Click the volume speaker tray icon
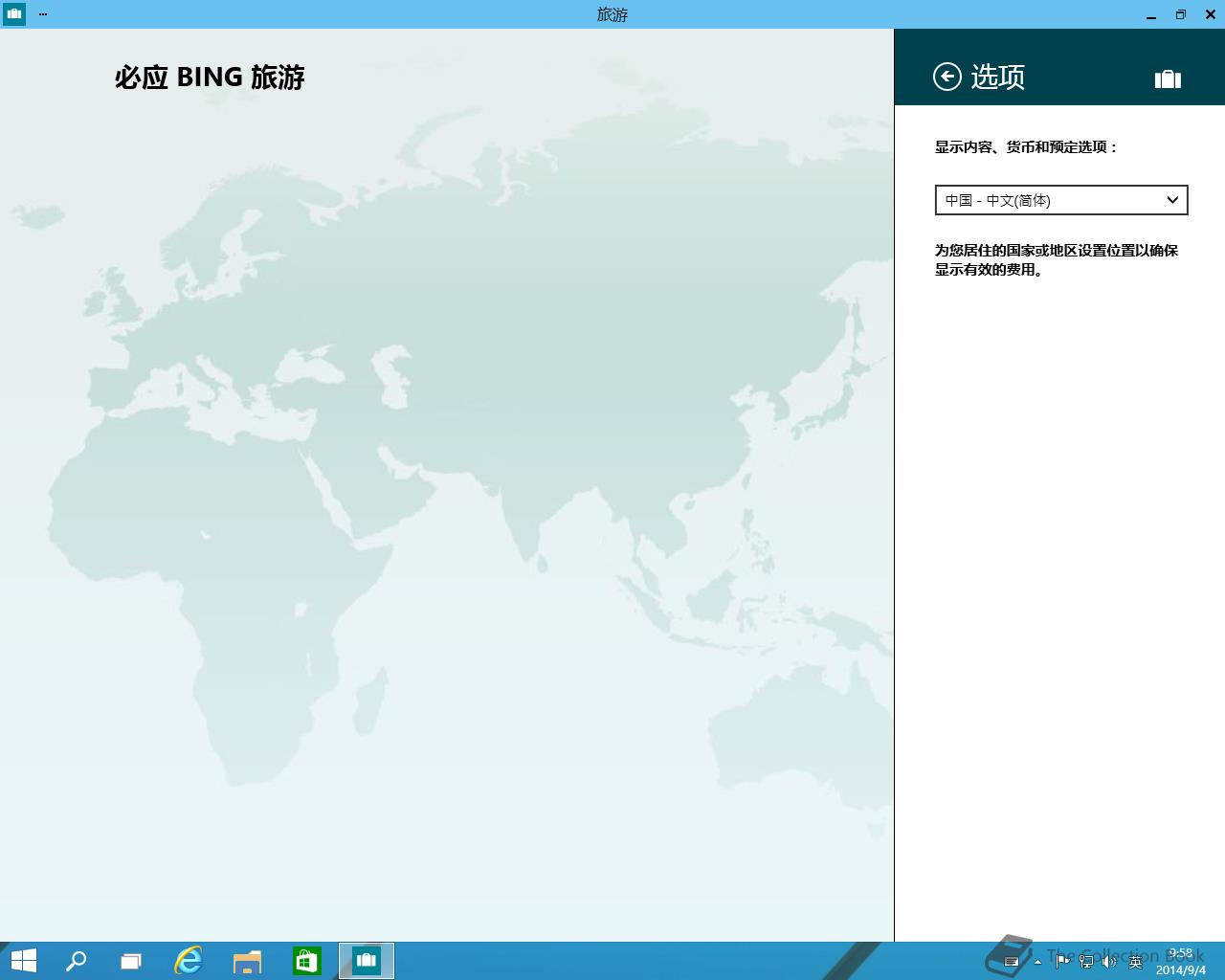Image resolution: width=1225 pixels, height=980 pixels. tap(1110, 962)
